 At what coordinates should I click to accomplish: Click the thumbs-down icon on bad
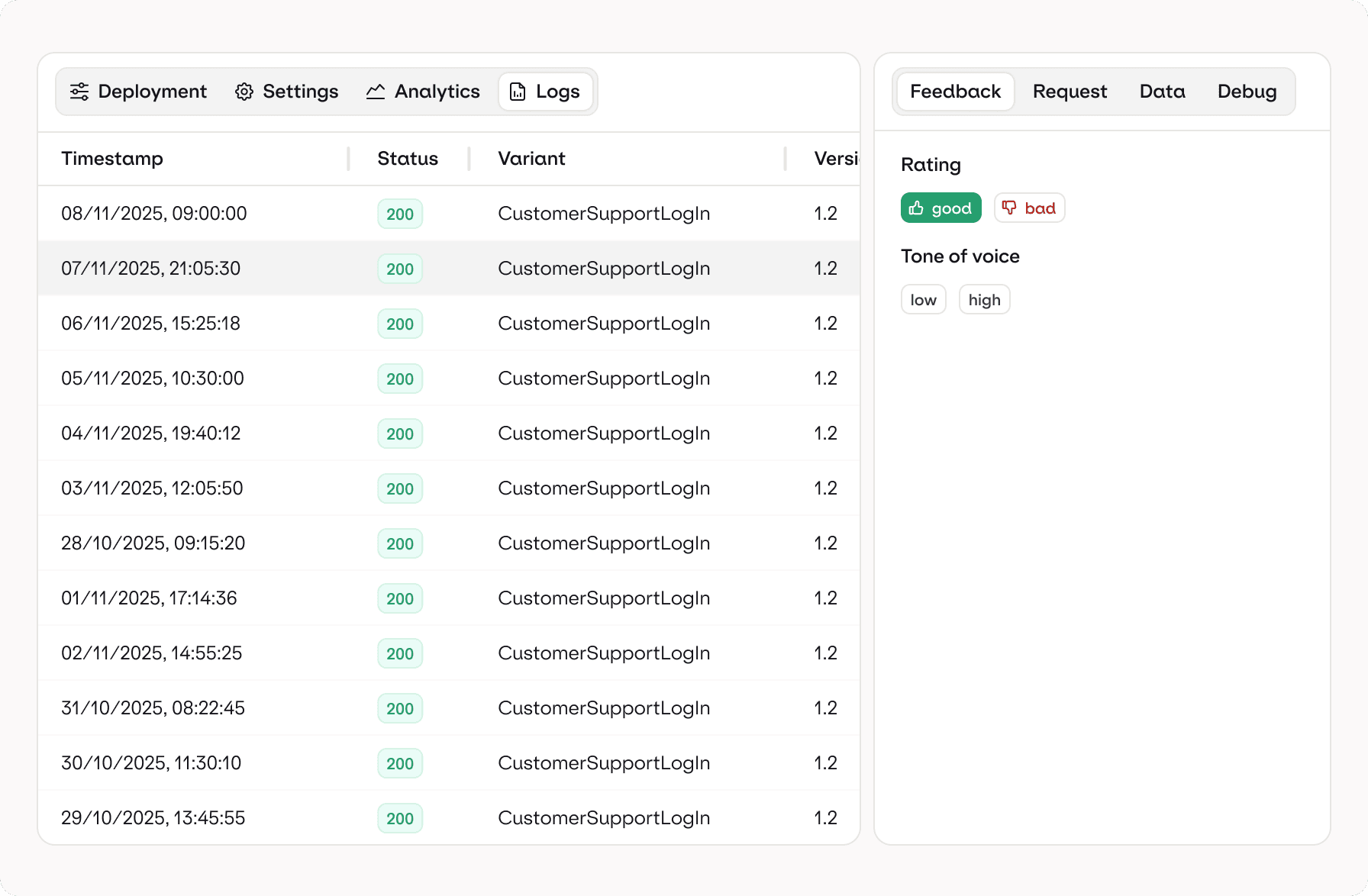coord(1009,208)
